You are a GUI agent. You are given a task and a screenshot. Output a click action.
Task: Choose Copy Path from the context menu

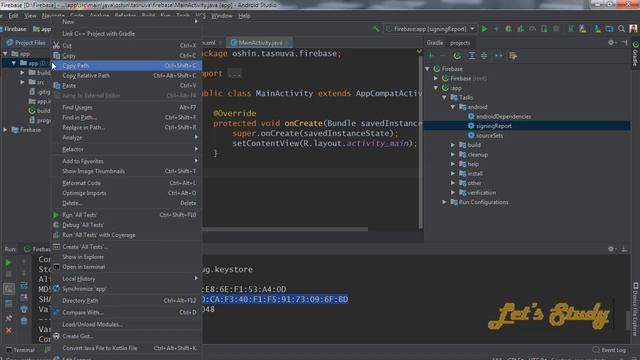(x=127, y=66)
